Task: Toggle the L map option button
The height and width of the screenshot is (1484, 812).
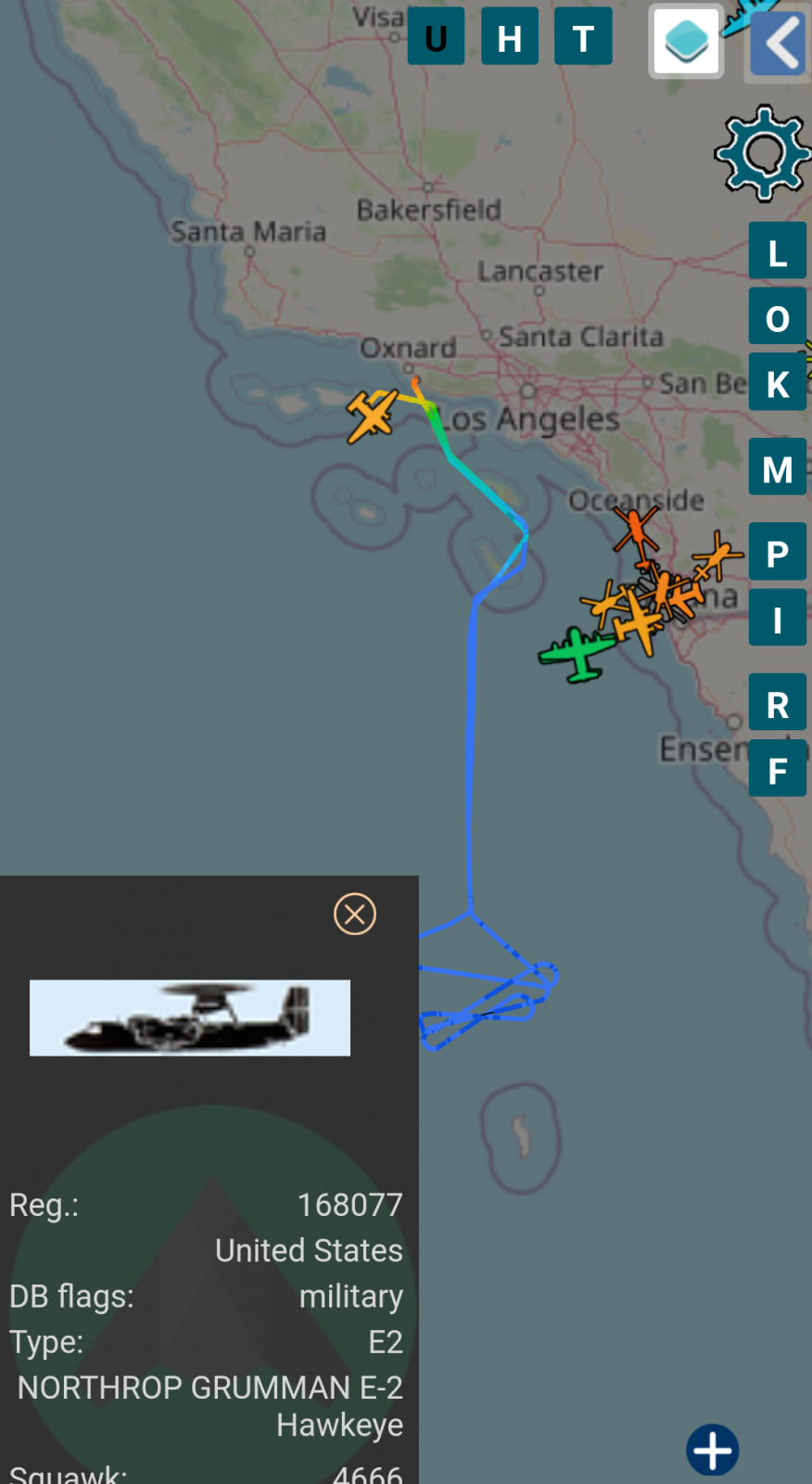Action: pos(778,250)
